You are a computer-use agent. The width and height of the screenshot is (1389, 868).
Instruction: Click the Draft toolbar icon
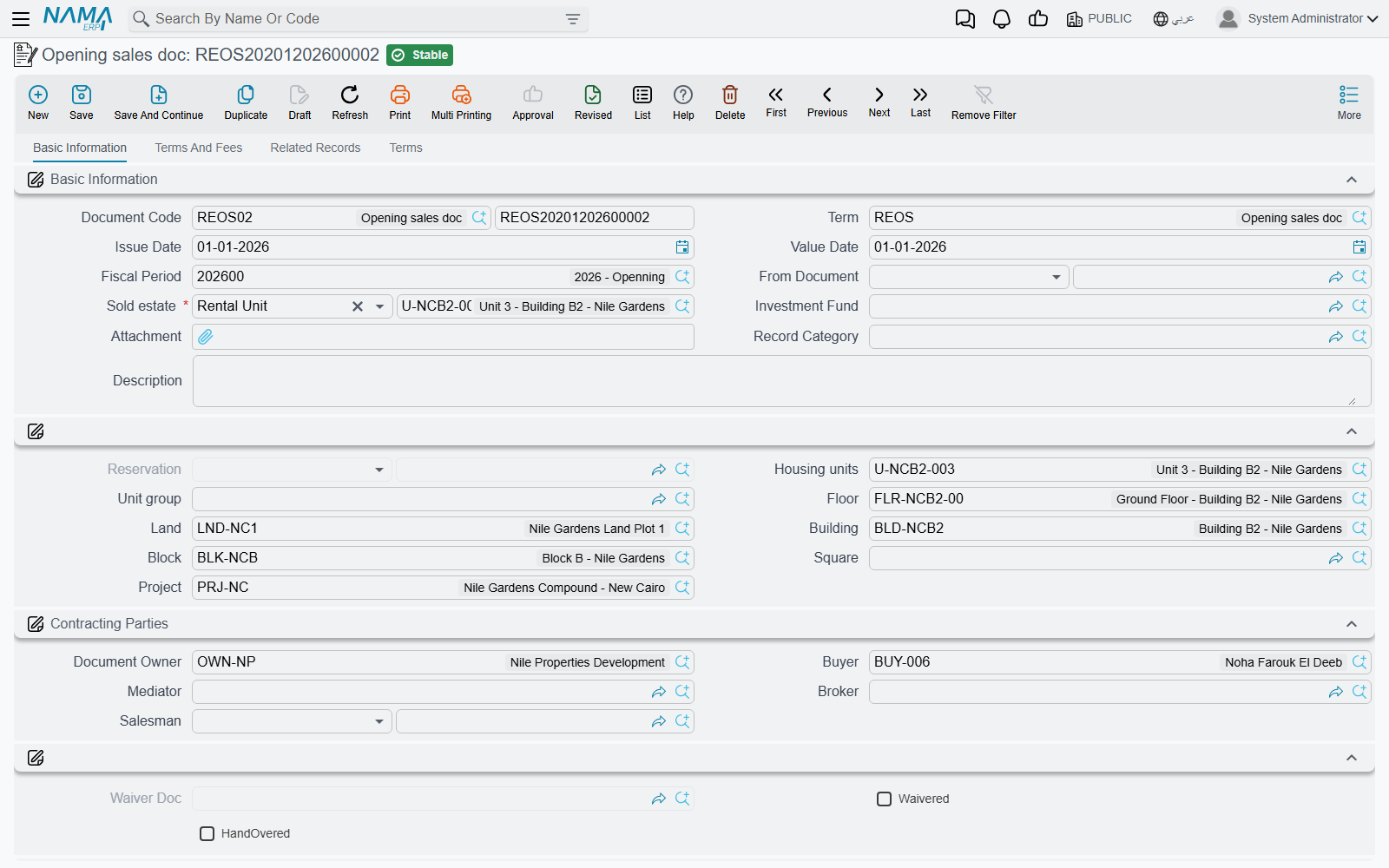(x=300, y=102)
